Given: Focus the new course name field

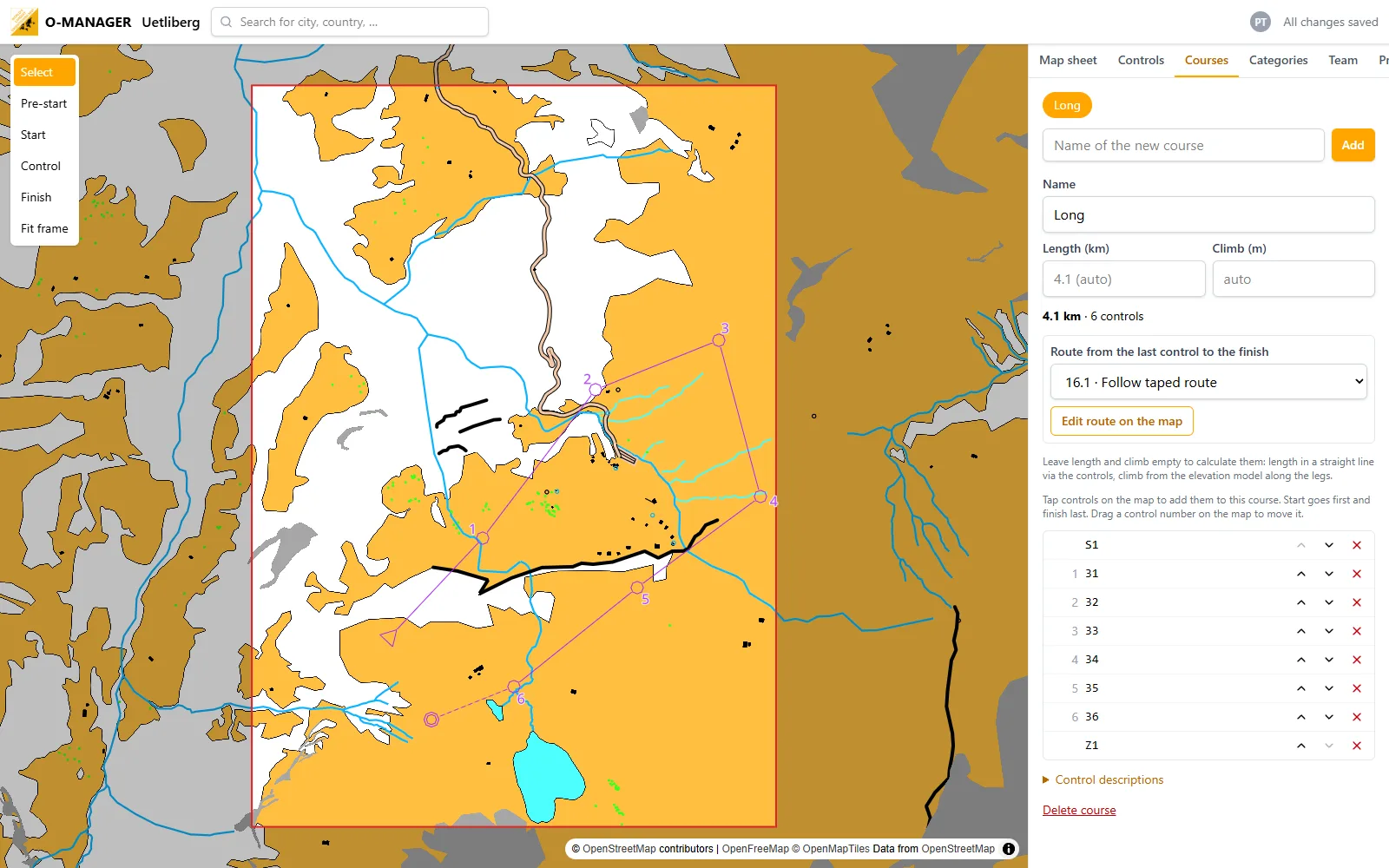Looking at the screenshot, I should (x=1183, y=145).
